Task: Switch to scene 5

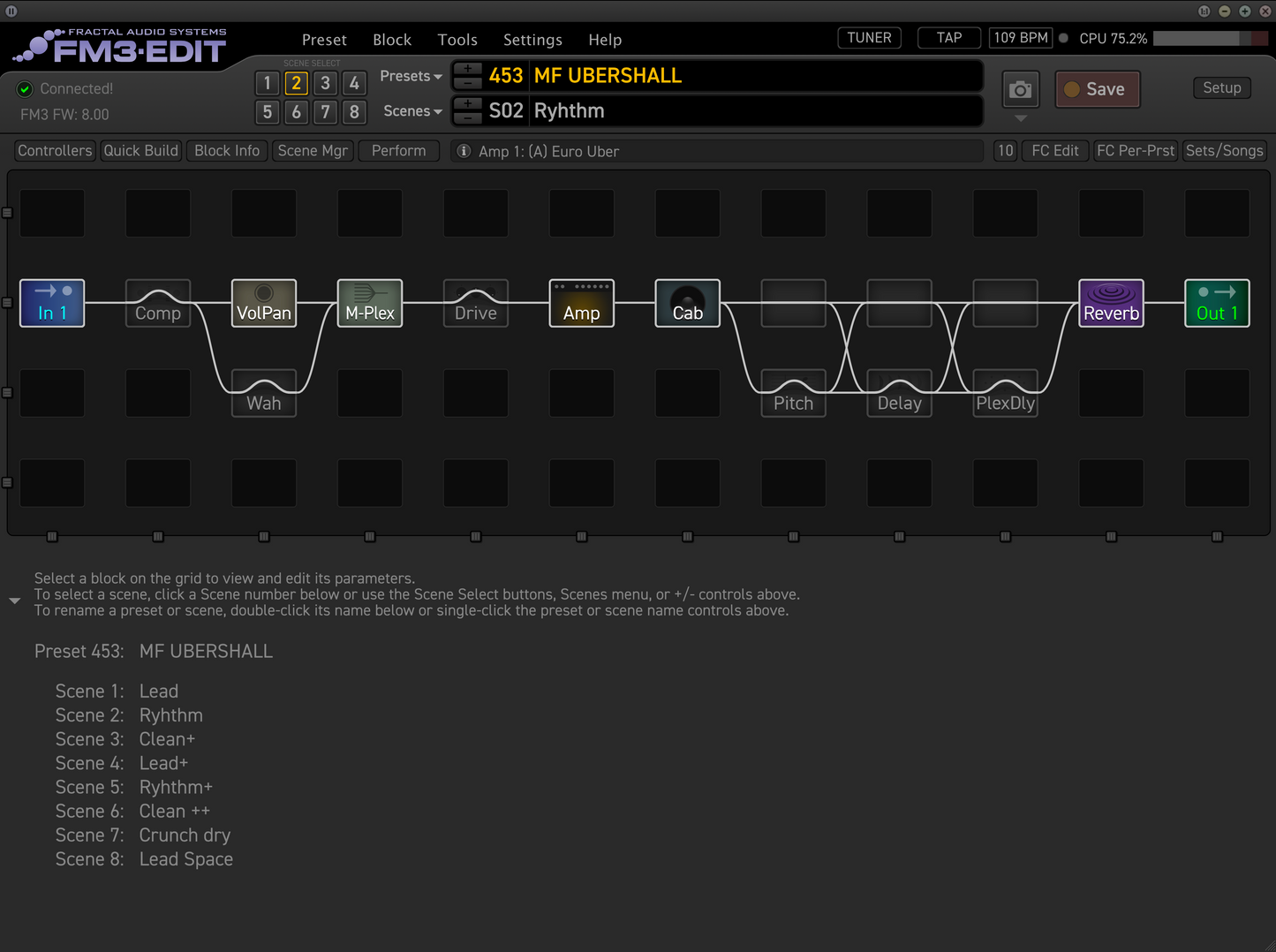Action: click(268, 112)
